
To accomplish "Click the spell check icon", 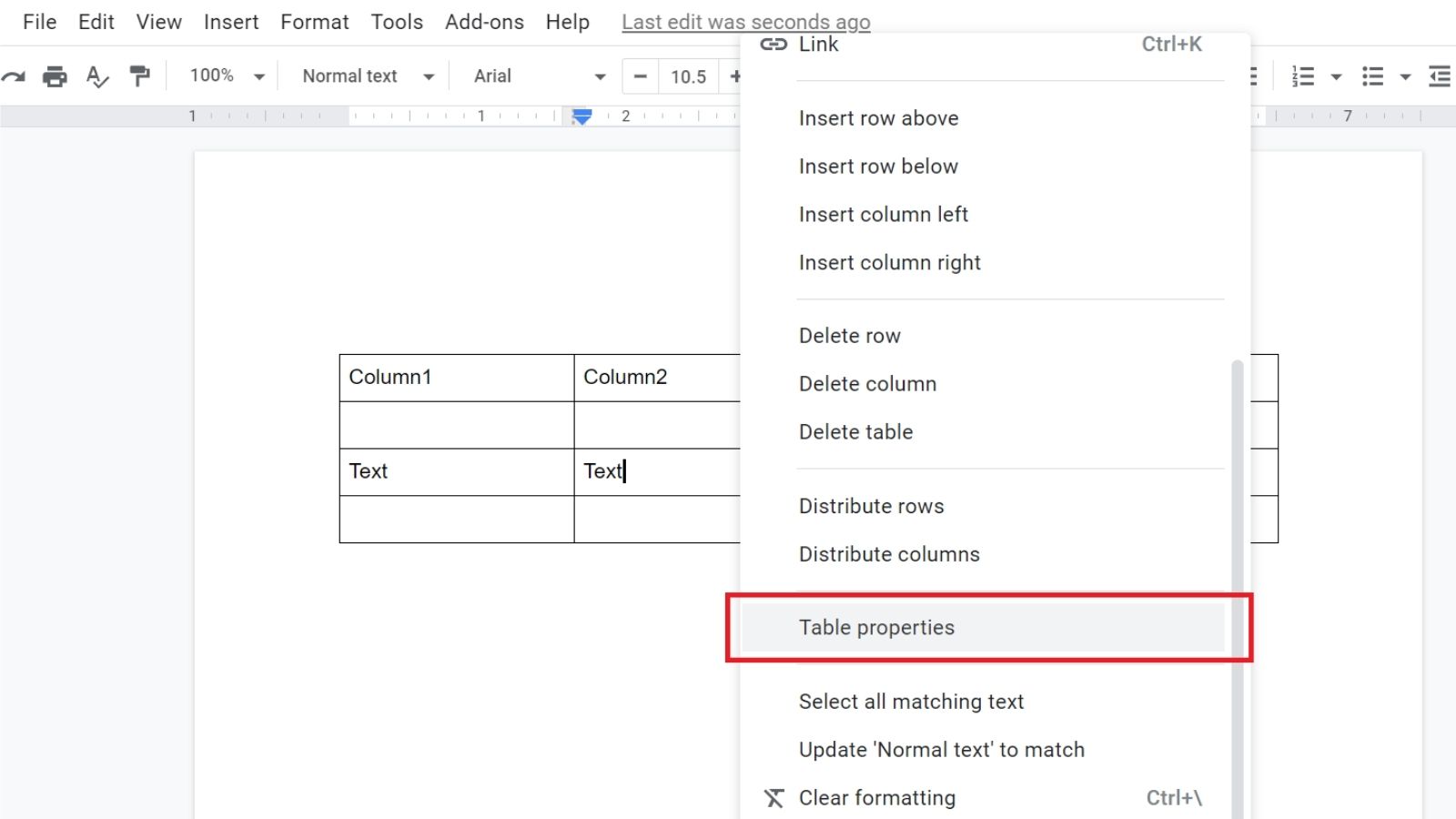I will [97, 76].
